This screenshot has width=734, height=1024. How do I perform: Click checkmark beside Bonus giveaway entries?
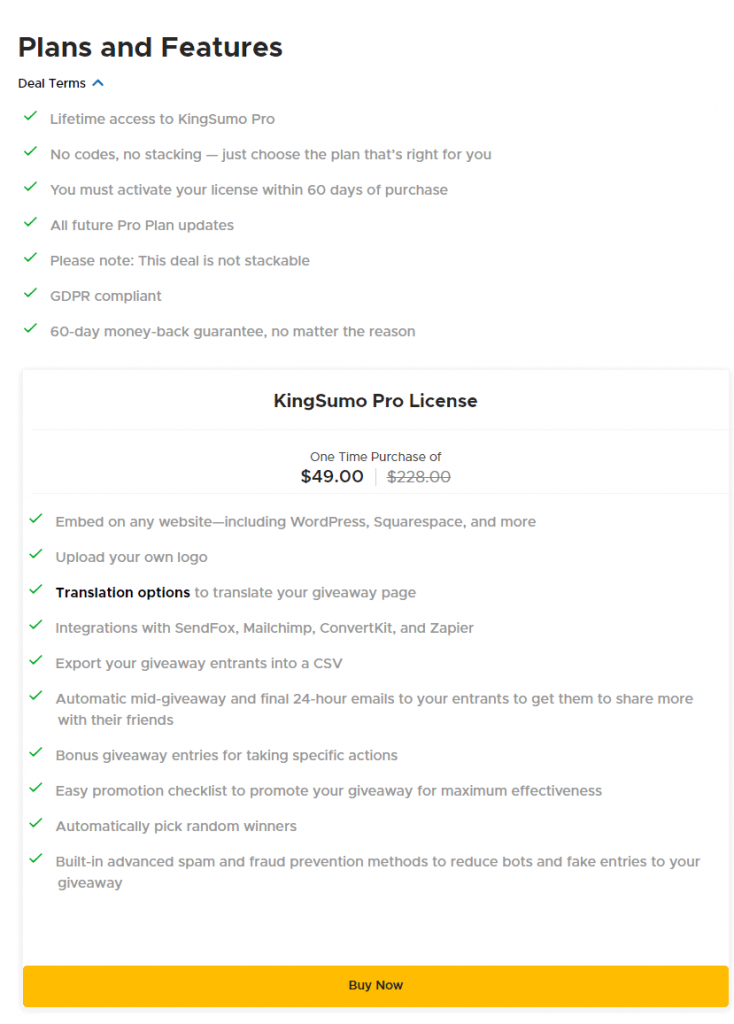click(36, 753)
